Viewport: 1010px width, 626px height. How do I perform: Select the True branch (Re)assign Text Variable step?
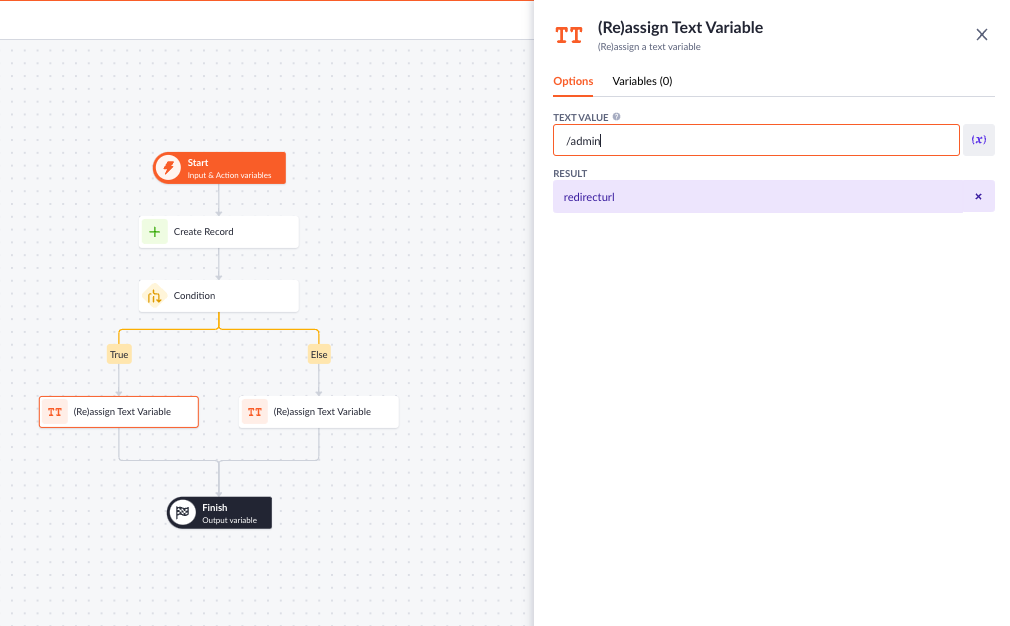[x=119, y=412]
